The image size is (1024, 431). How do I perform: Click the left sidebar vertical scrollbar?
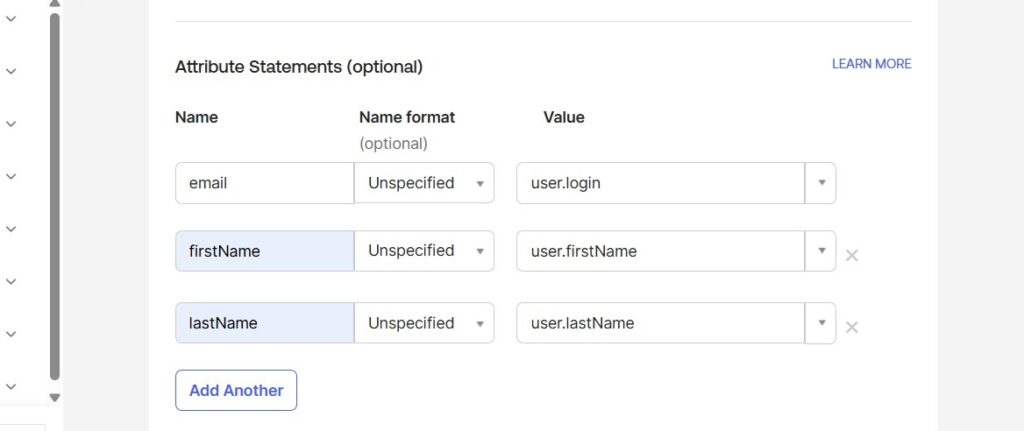[55, 200]
